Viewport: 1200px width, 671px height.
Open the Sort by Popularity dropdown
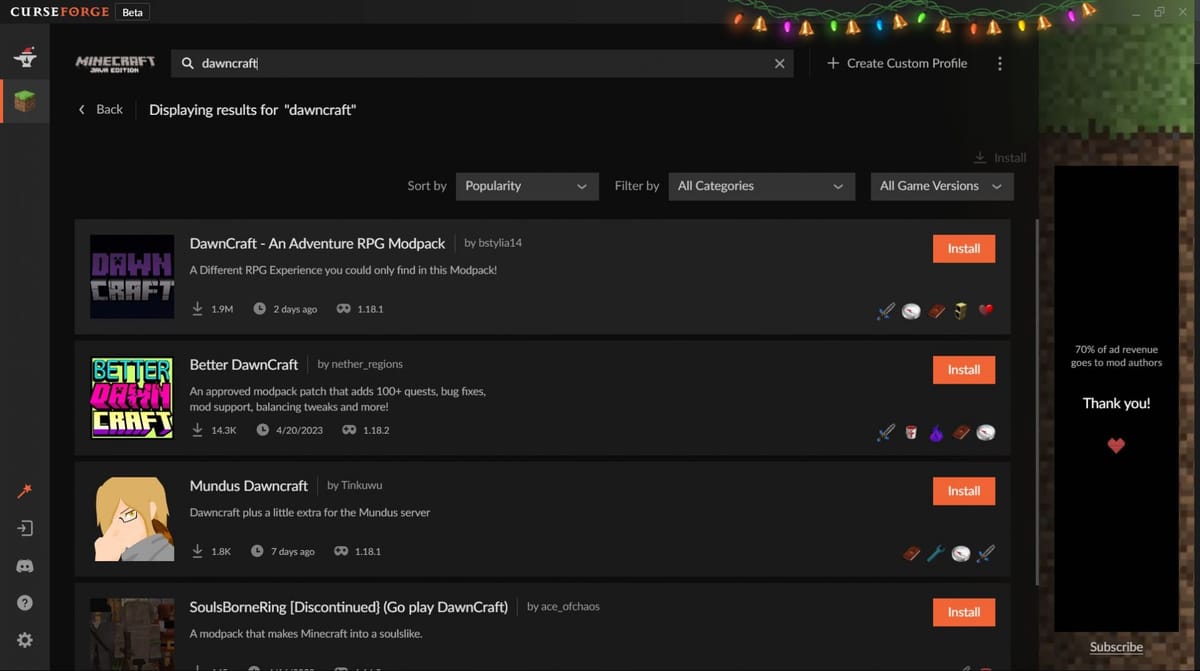tap(527, 186)
